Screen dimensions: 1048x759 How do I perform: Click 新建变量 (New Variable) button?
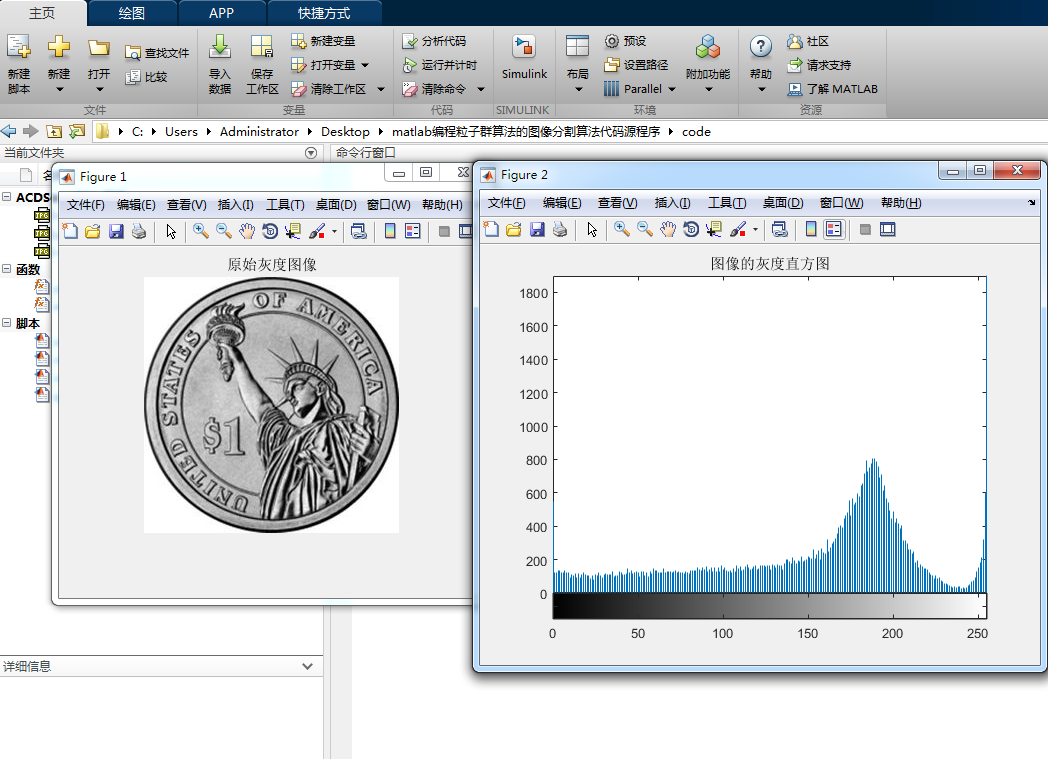[x=323, y=41]
